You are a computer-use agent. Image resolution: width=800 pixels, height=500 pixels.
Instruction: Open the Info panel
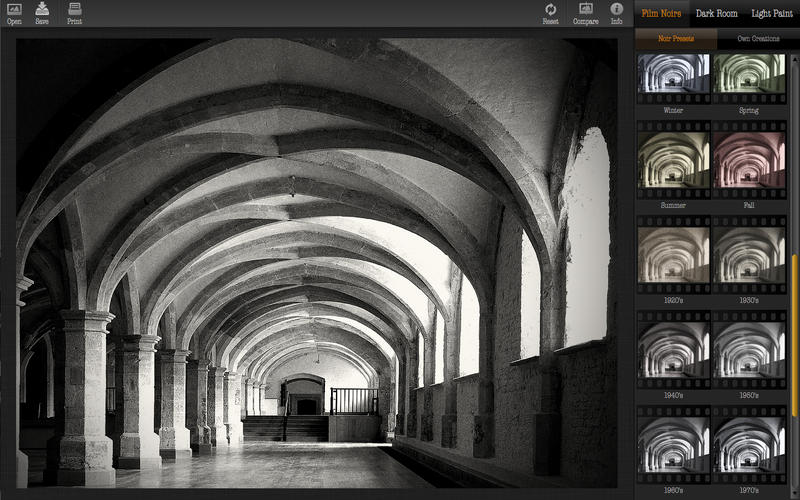point(616,11)
